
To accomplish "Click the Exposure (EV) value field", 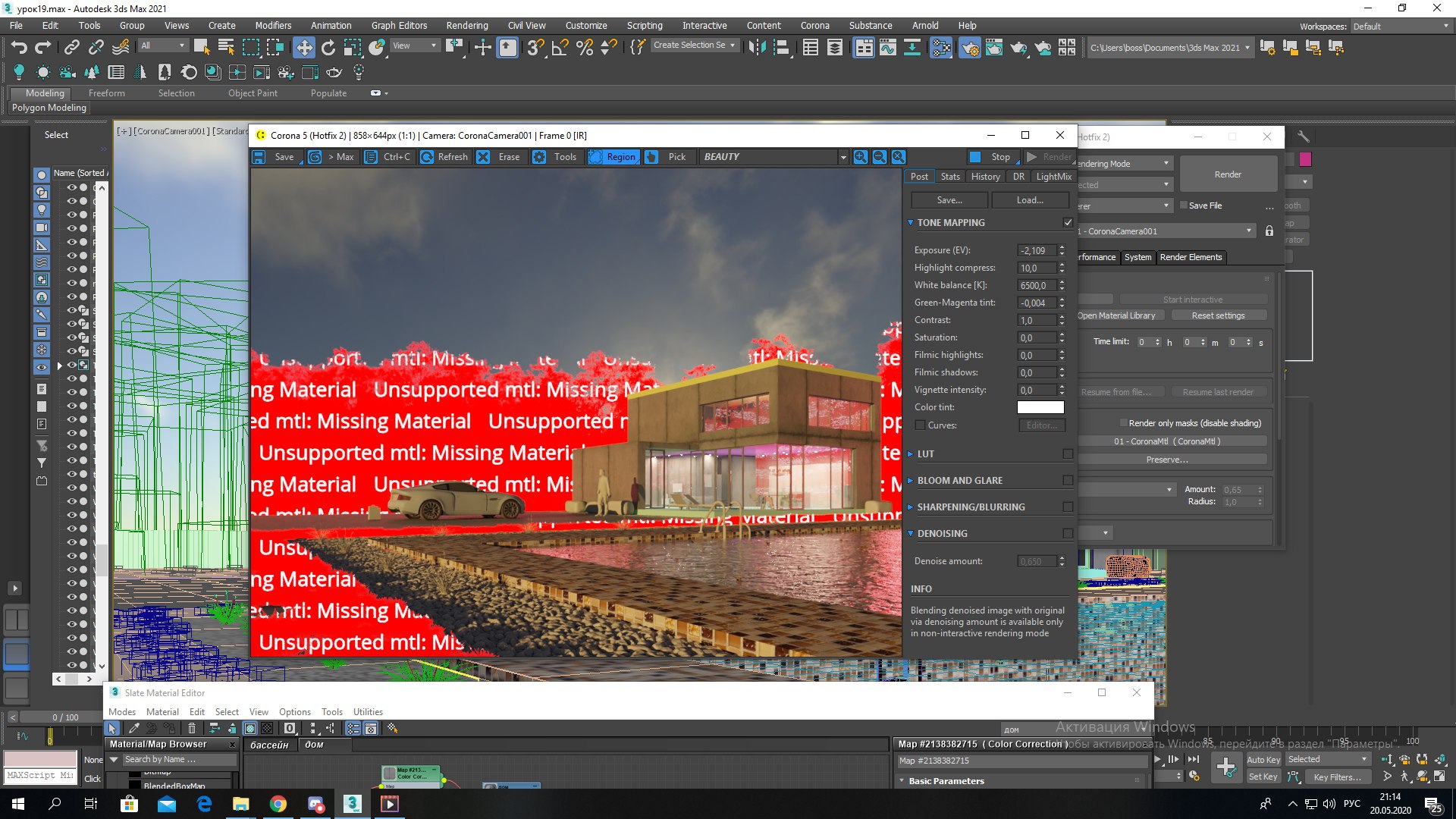I will 1036,251.
